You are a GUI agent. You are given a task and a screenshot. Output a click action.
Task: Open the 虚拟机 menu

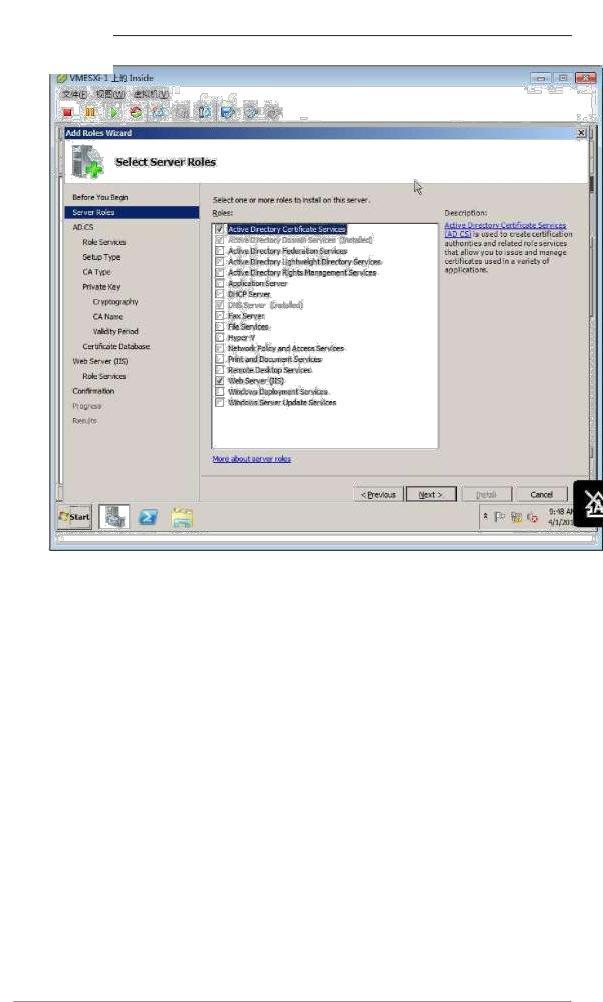[151, 94]
